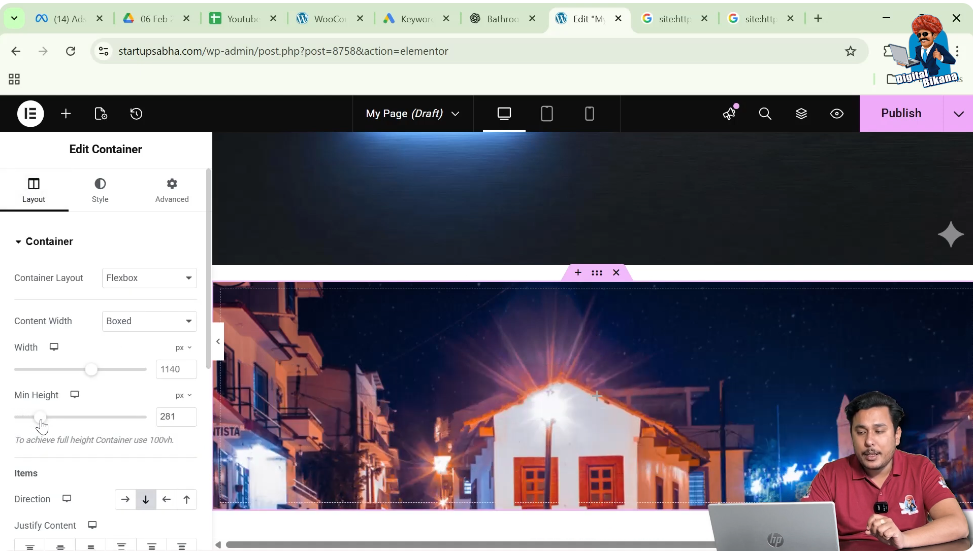The image size is (973, 554).
Task: Open the Add Element plus icon
Action: (x=66, y=114)
